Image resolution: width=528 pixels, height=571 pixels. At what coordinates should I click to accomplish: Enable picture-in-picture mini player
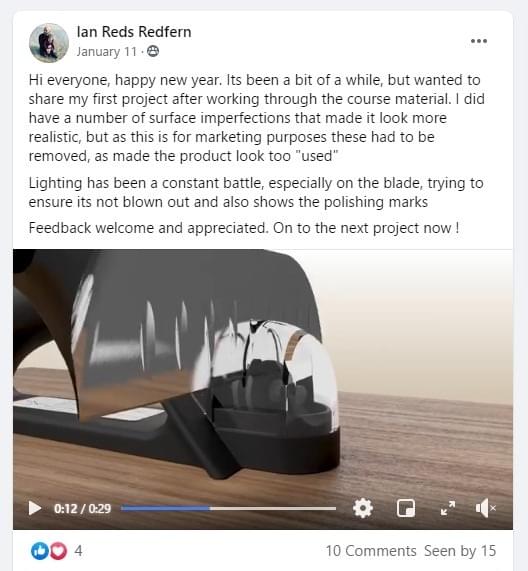pyautogui.click(x=405, y=508)
